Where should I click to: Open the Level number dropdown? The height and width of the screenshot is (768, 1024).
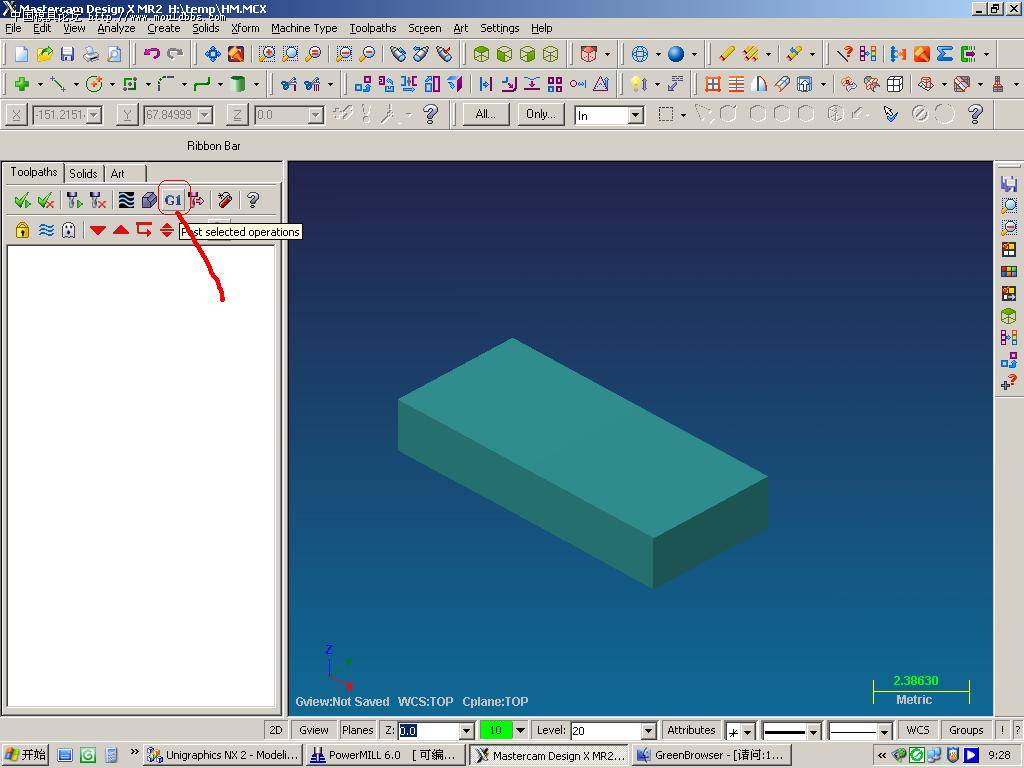click(648, 731)
